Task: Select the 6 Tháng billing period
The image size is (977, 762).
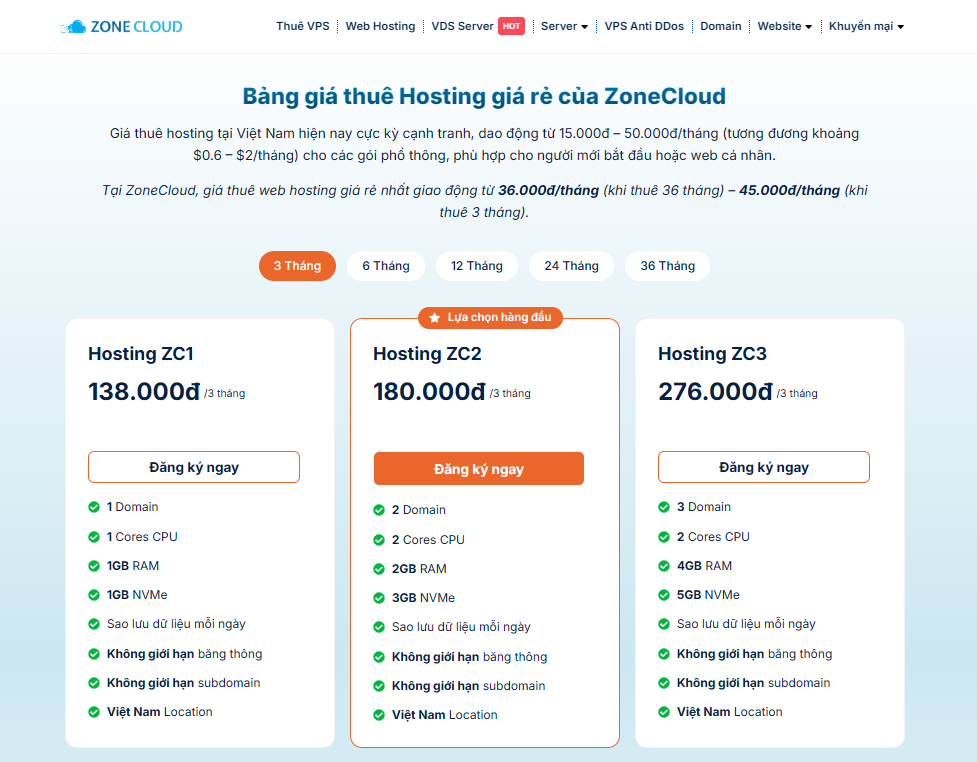Action: point(386,266)
